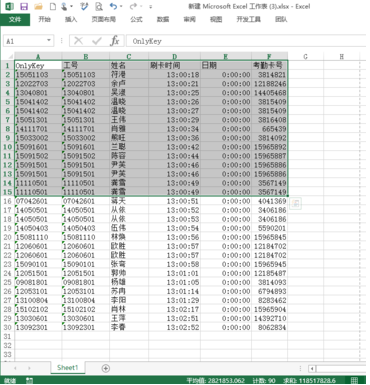Screen dimensions: 370x385
Task: Click the Quick Analysis icon beside selection
Action: click(295, 203)
